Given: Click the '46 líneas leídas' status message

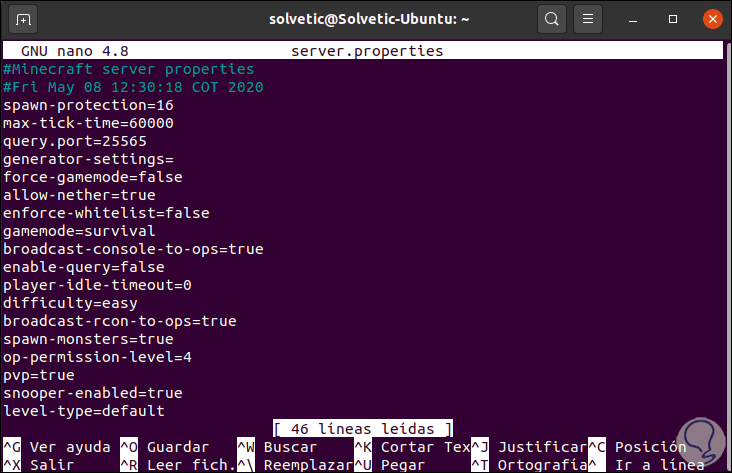Looking at the screenshot, I should click(x=363, y=428).
